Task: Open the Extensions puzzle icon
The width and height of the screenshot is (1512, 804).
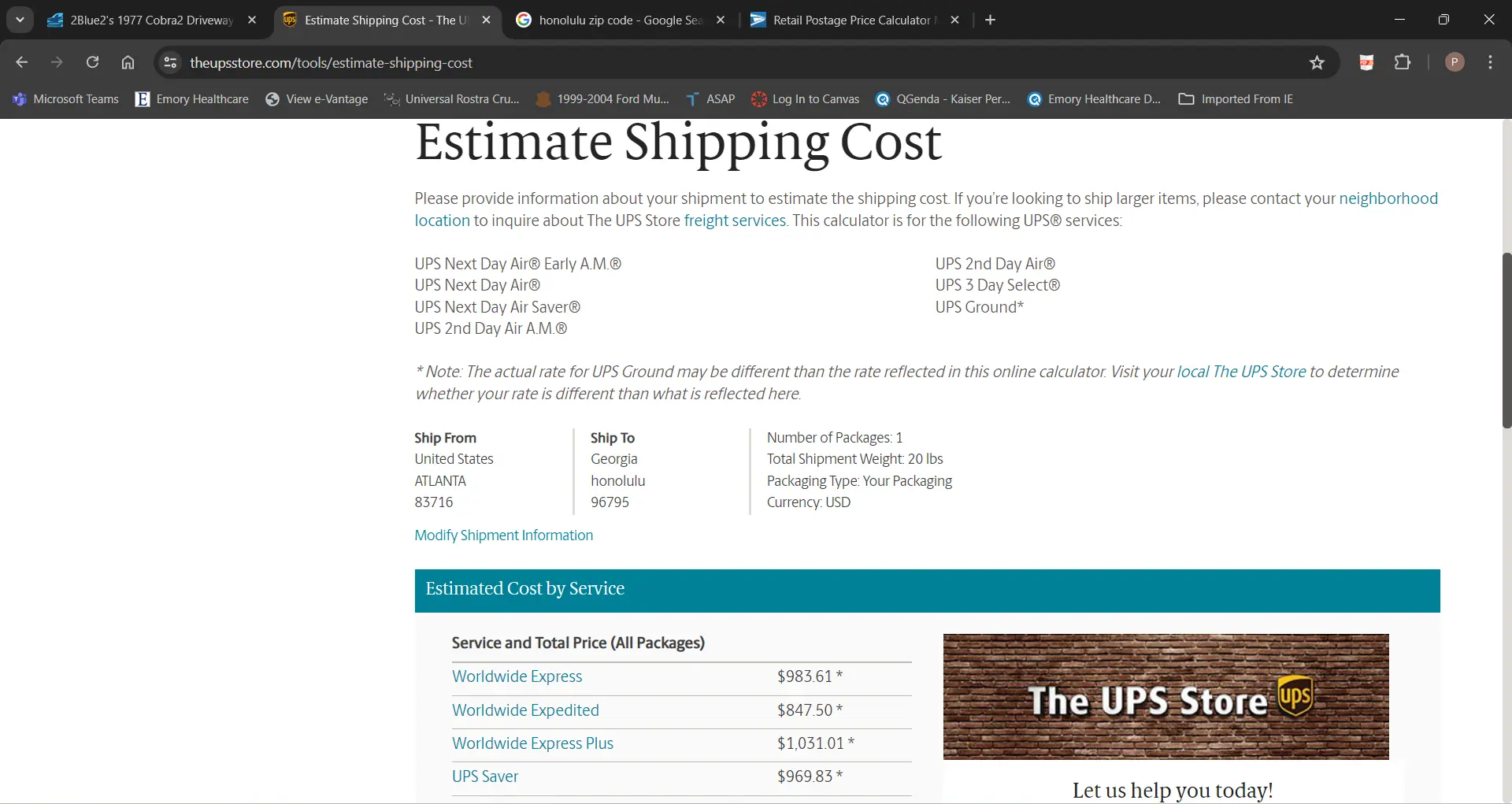Action: coord(1403,62)
